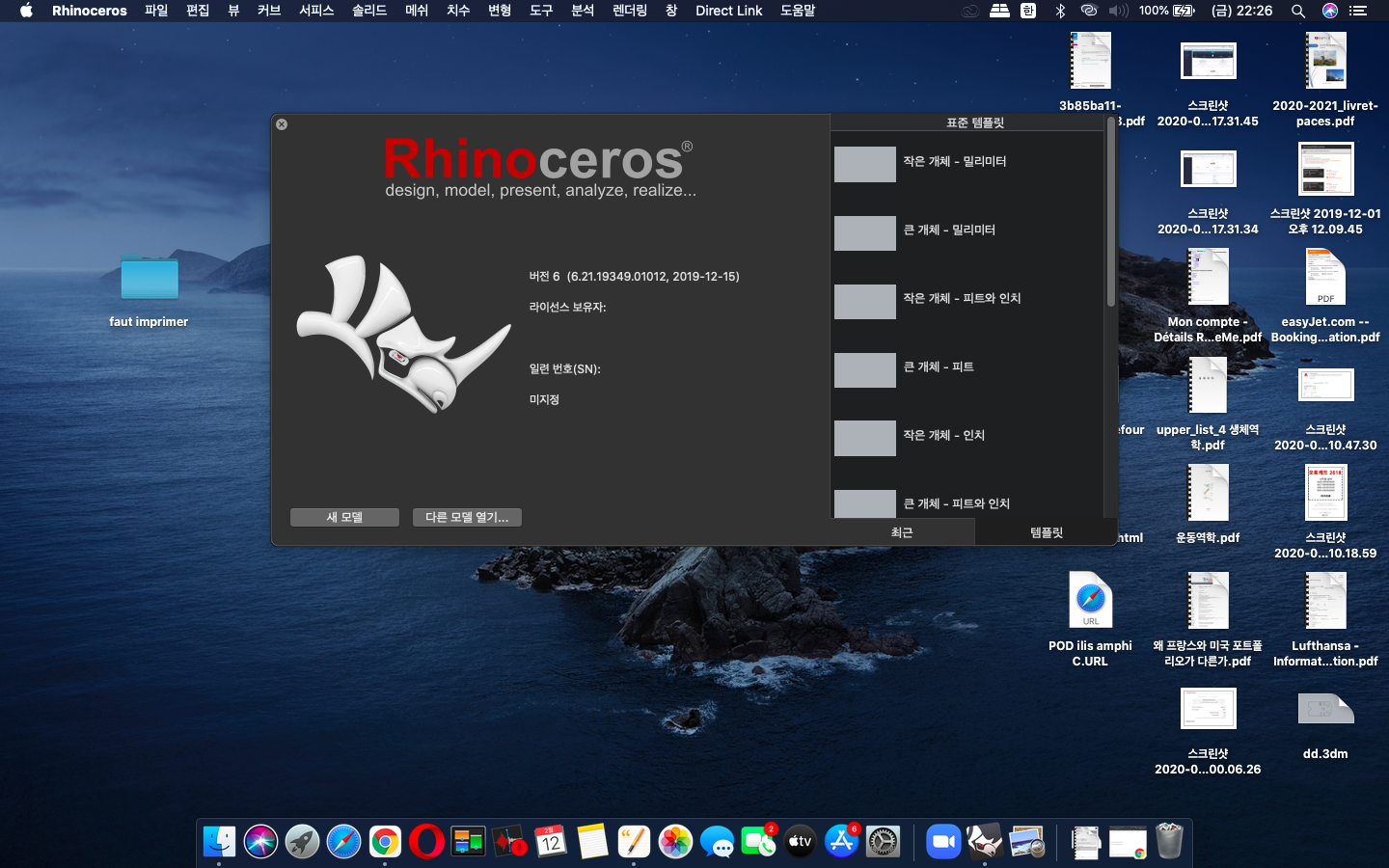Open the 도움말 menu

point(798,11)
